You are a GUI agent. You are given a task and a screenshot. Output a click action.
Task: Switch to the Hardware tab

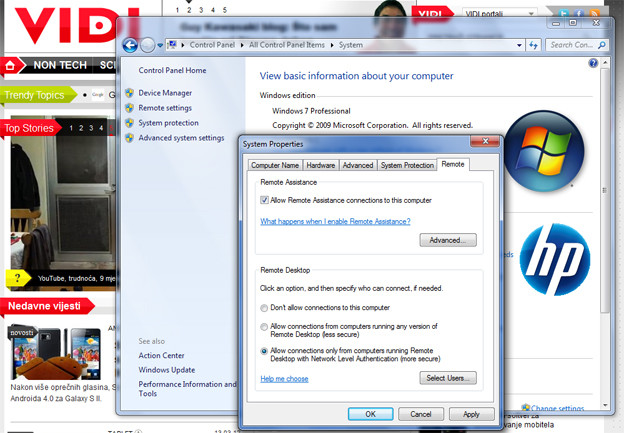(x=320, y=165)
